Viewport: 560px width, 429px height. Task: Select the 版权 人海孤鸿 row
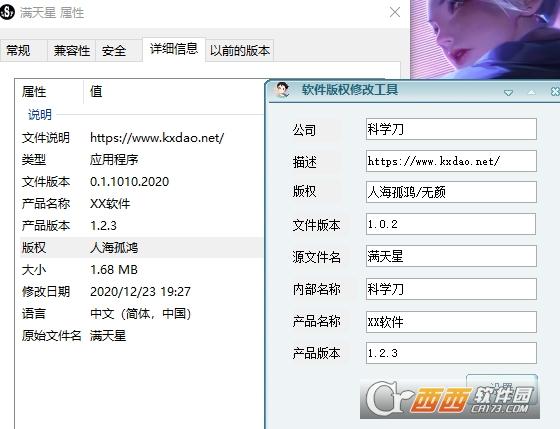(x=141, y=248)
